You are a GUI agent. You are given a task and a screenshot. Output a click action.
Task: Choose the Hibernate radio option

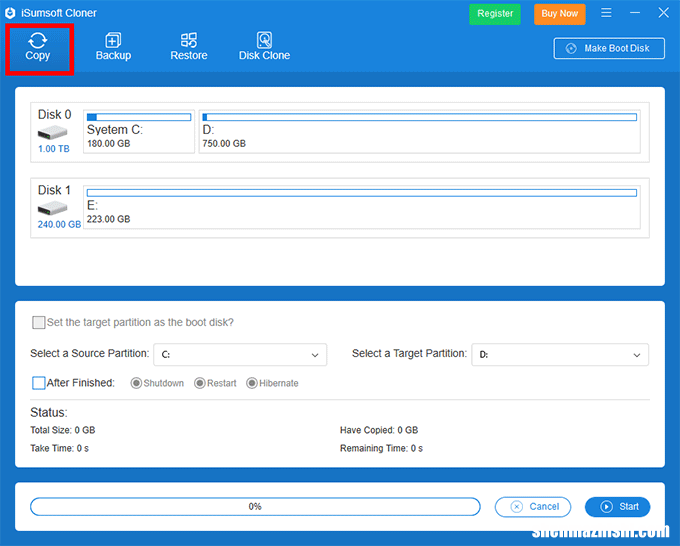coord(252,383)
